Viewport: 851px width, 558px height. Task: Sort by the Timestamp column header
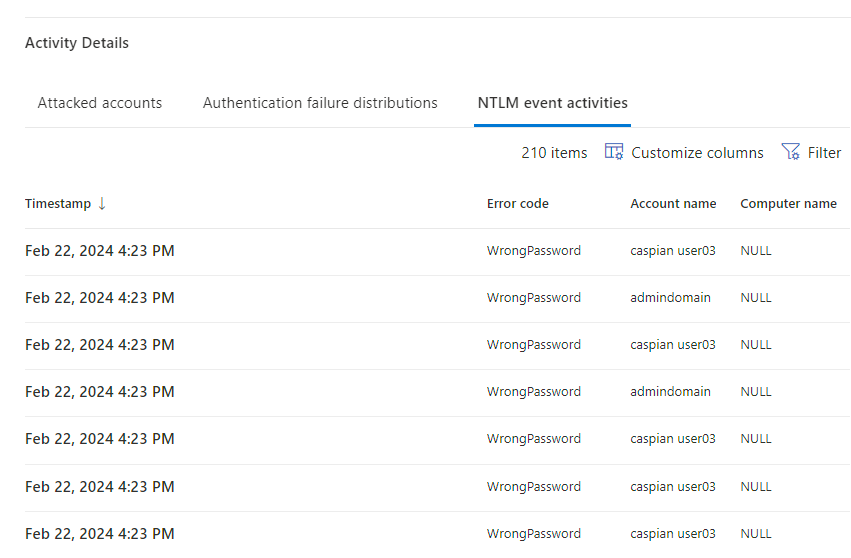tap(58, 204)
